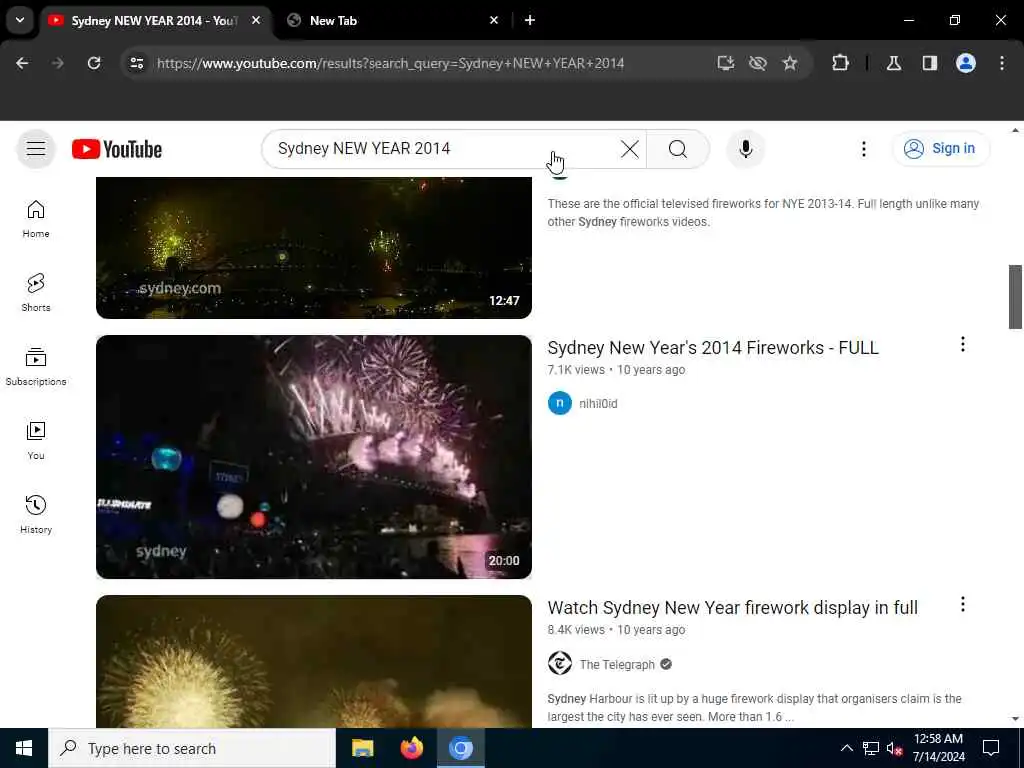Switch to the New Tab tab
This screenshot has width=1024, height=768.
(x=394, y=21)
